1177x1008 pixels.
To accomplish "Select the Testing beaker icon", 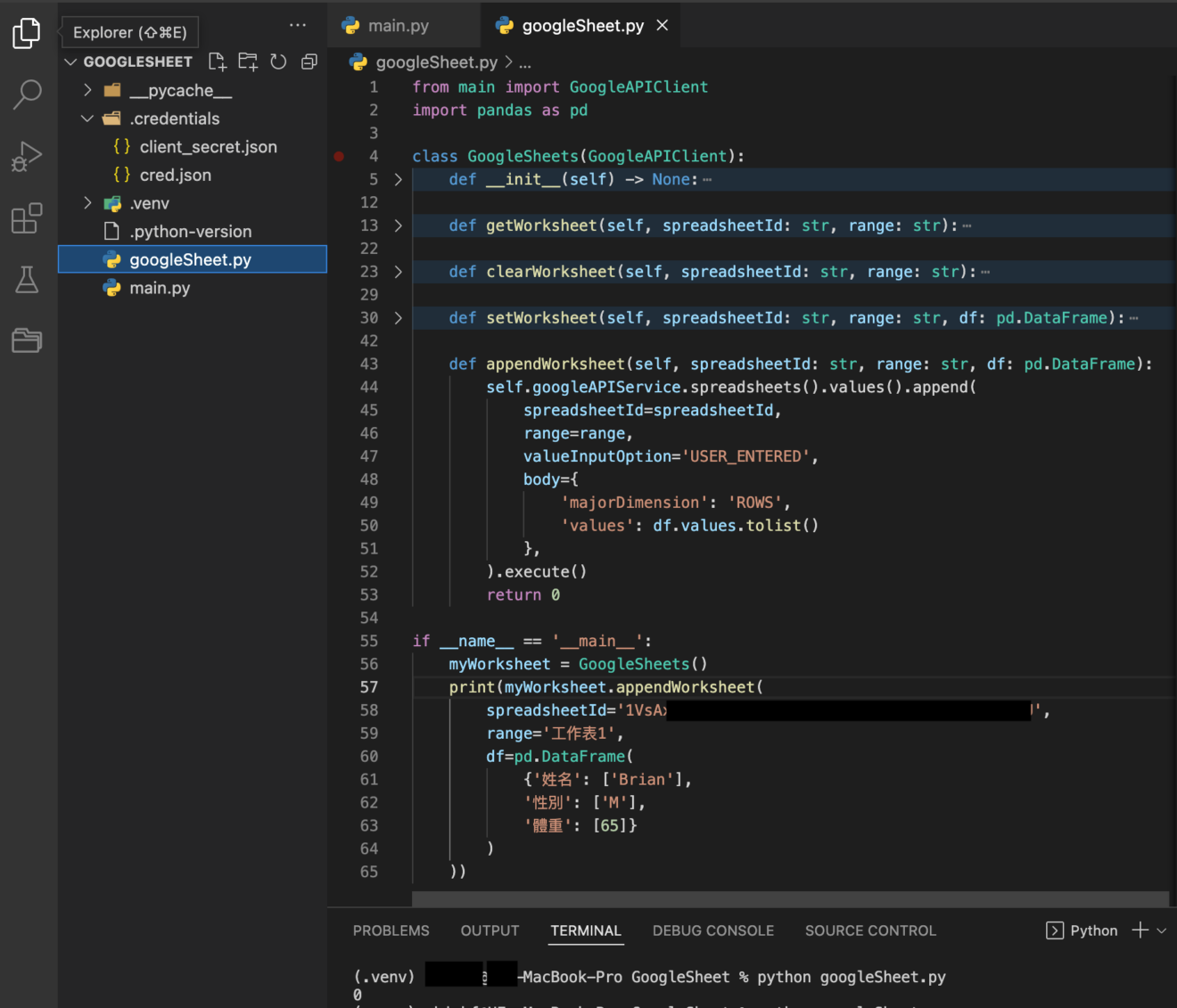I will pyautogui.click(x=27, y=279).
